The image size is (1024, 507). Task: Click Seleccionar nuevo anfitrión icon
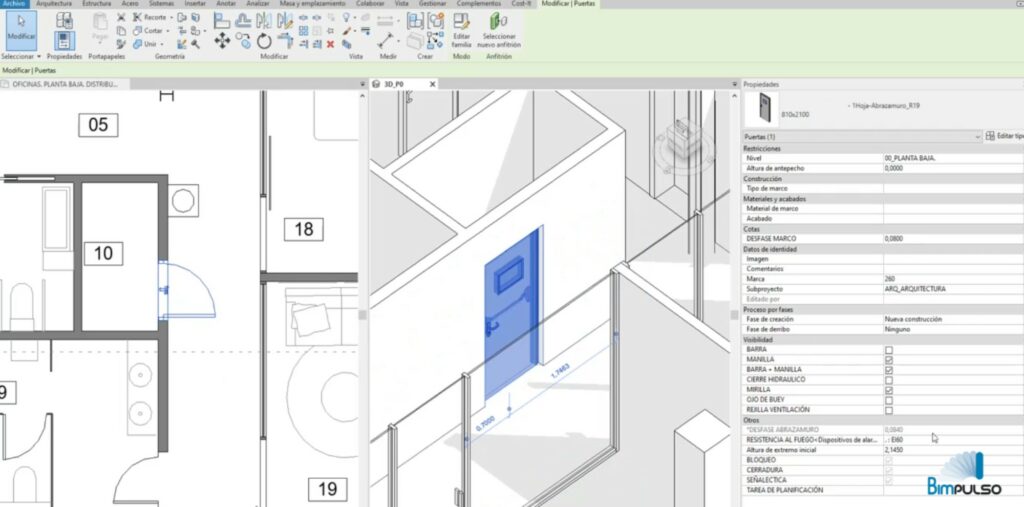tap(499, 27)
